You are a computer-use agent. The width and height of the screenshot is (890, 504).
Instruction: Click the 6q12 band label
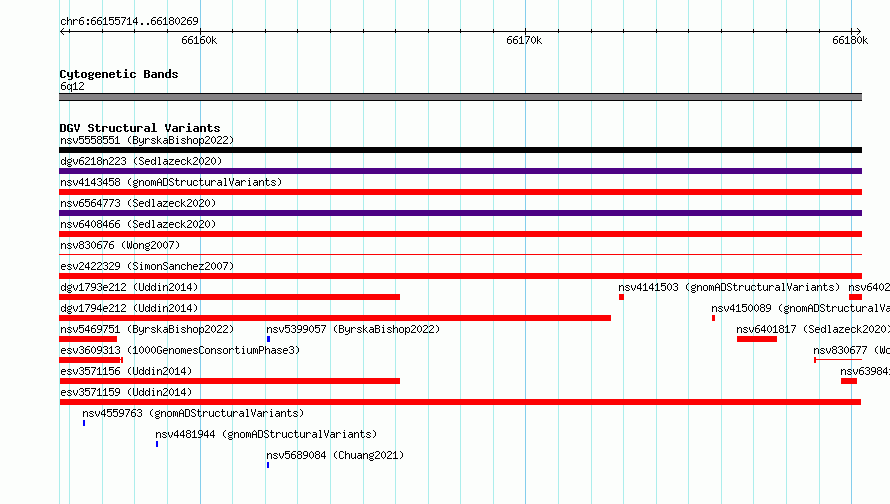pyautogui.click(x=72, y=86)
